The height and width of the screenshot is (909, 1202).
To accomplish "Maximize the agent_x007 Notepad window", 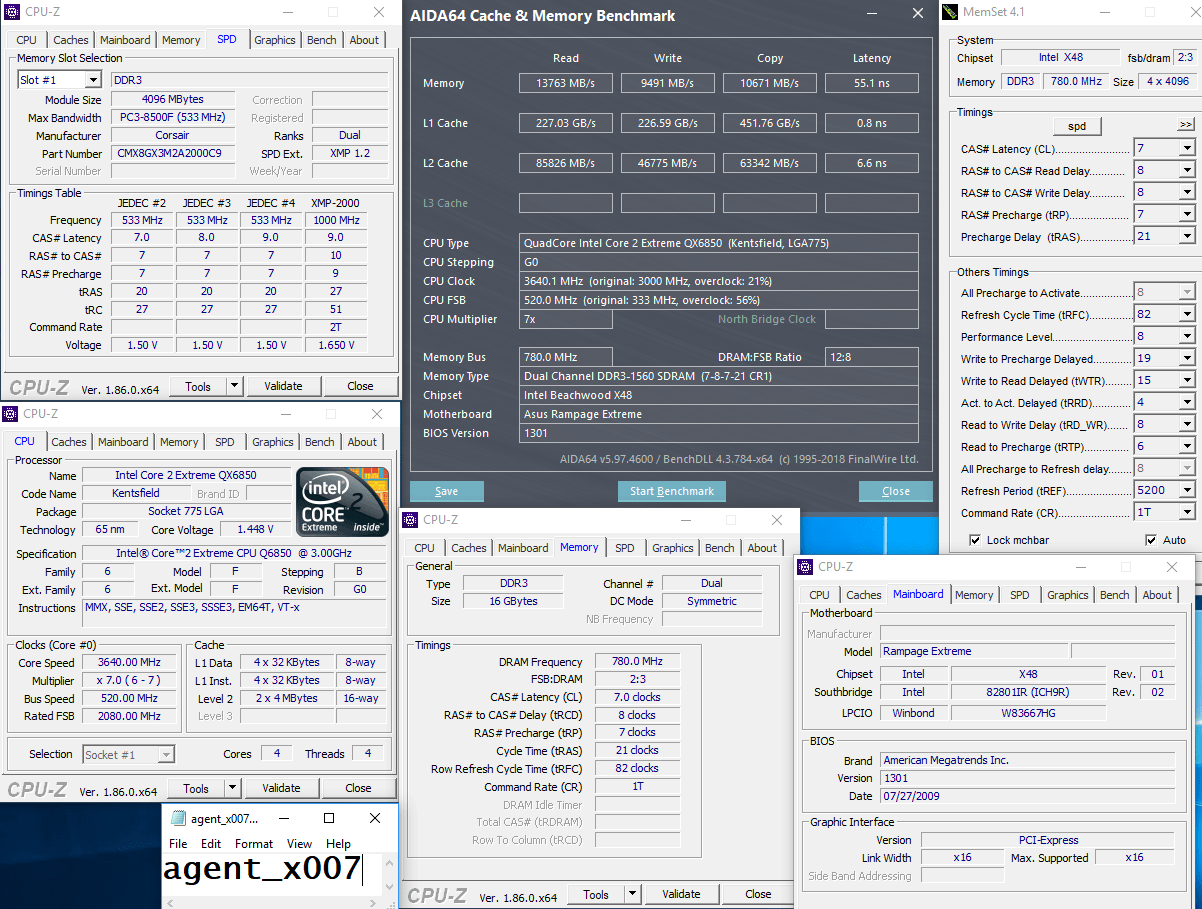I will click(329, 818).
